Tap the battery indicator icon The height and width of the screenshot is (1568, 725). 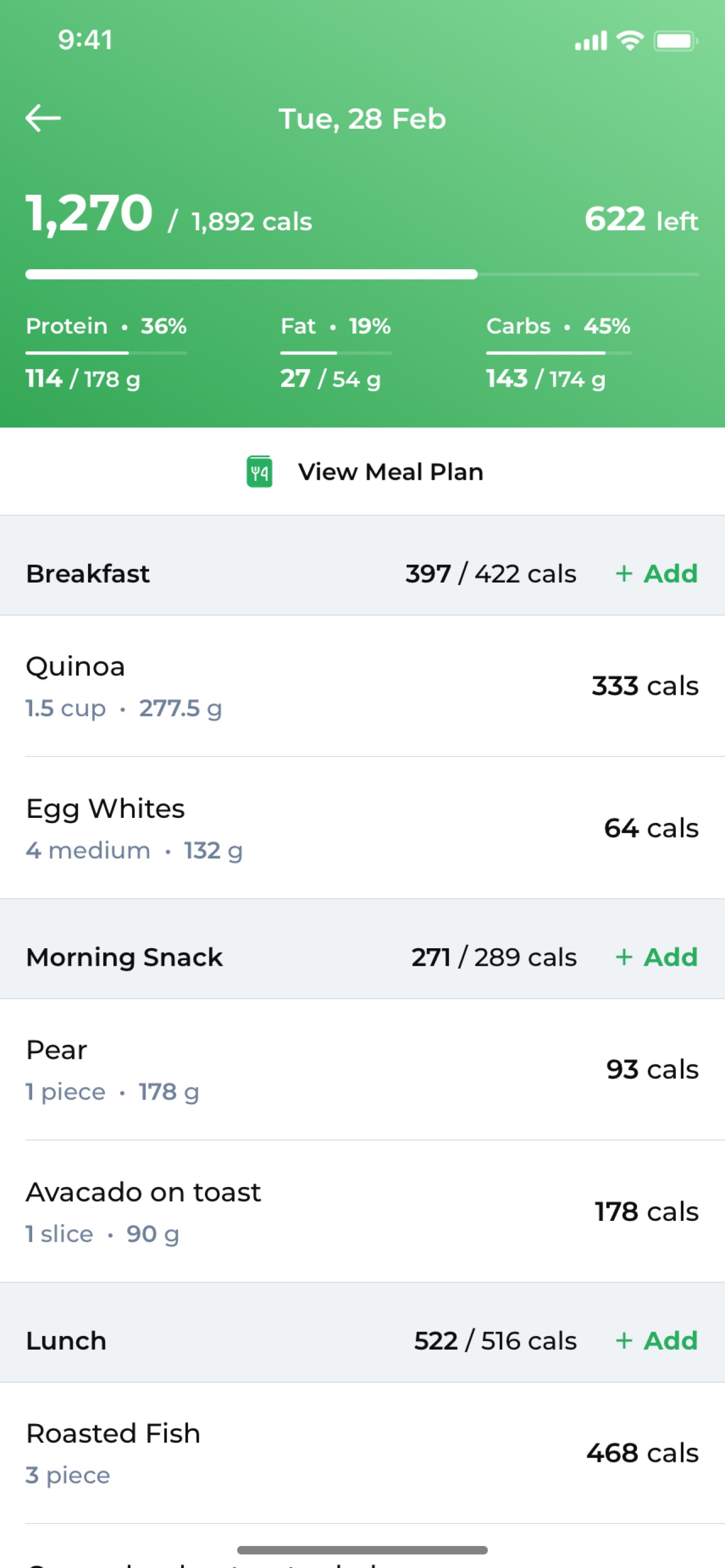(x=676, y=41)
